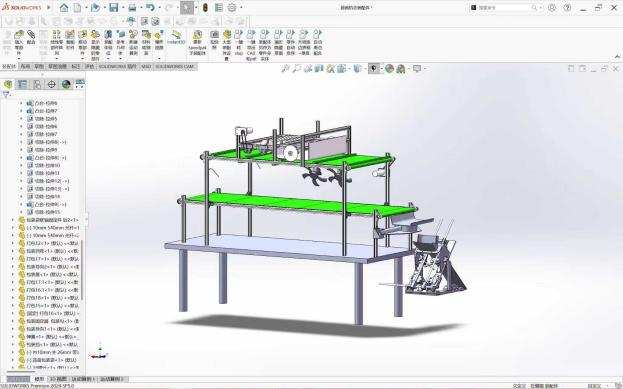The image size is (623, 389).
Task: Toggle Hide/Show Items in the view toolbar
Action: click(x=374, y=69)
